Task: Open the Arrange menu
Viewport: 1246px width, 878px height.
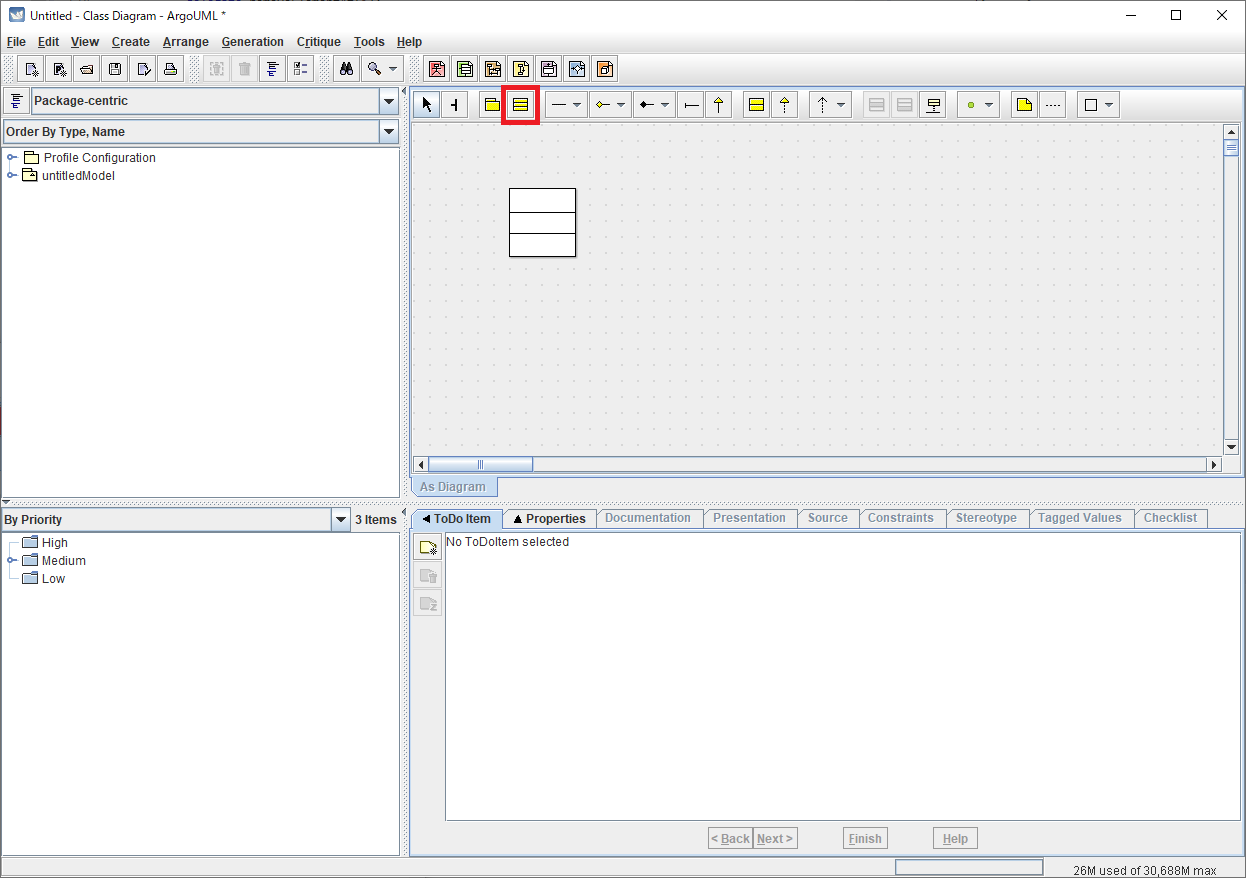Action: click(186, 42)
